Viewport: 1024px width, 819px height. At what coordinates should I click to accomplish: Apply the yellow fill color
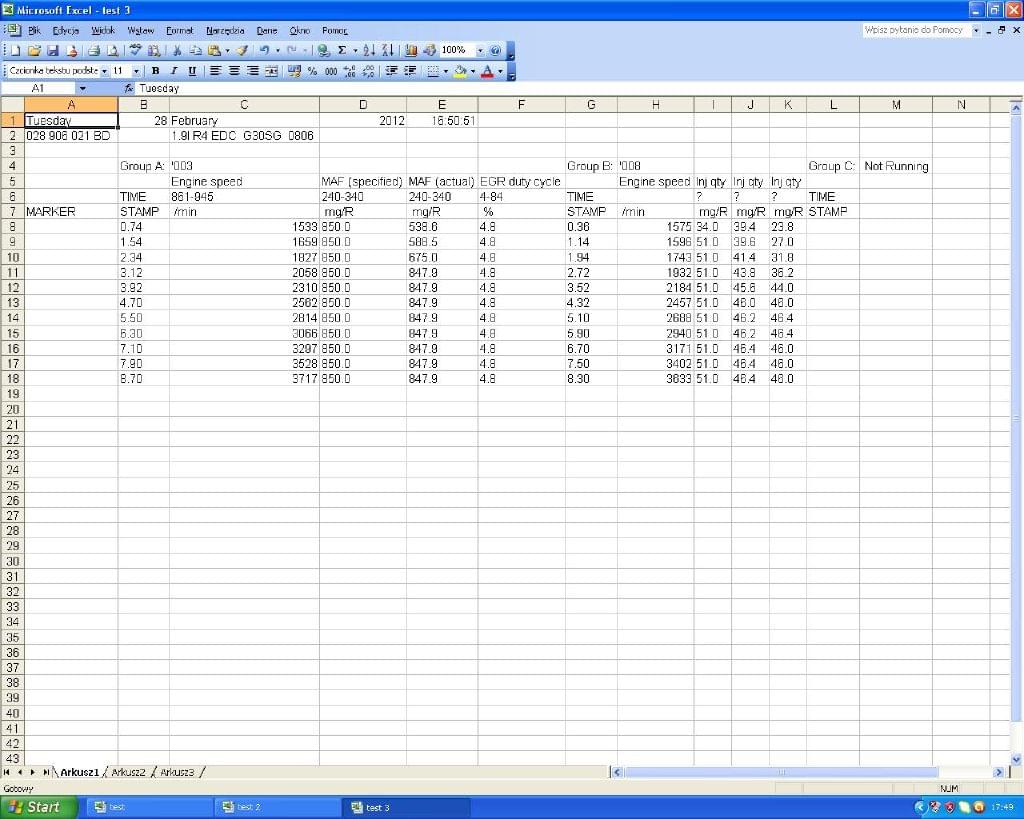coord(460,71)
